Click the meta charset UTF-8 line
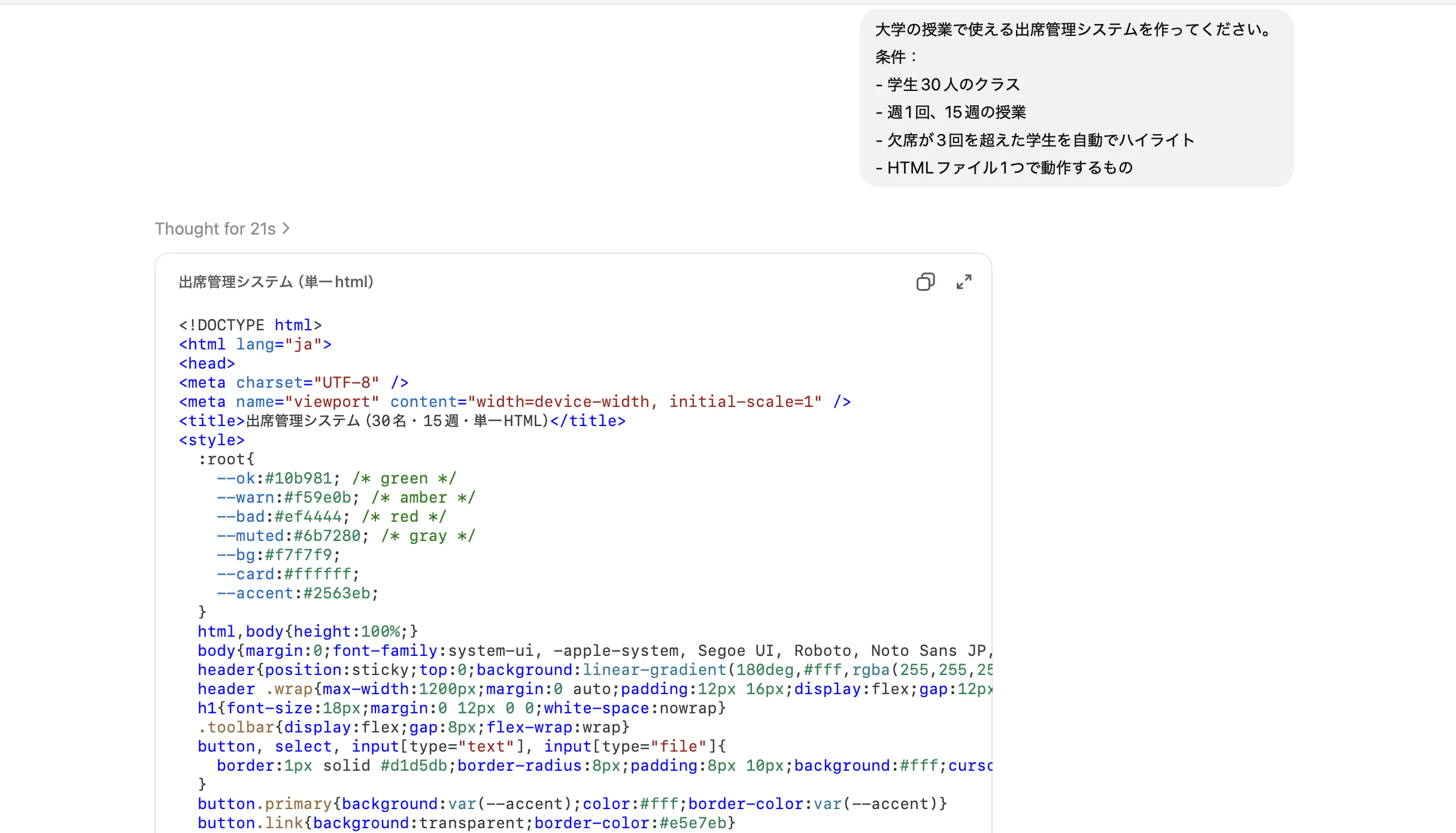Screen dimensions: 1456x833 tap(293, 382)
